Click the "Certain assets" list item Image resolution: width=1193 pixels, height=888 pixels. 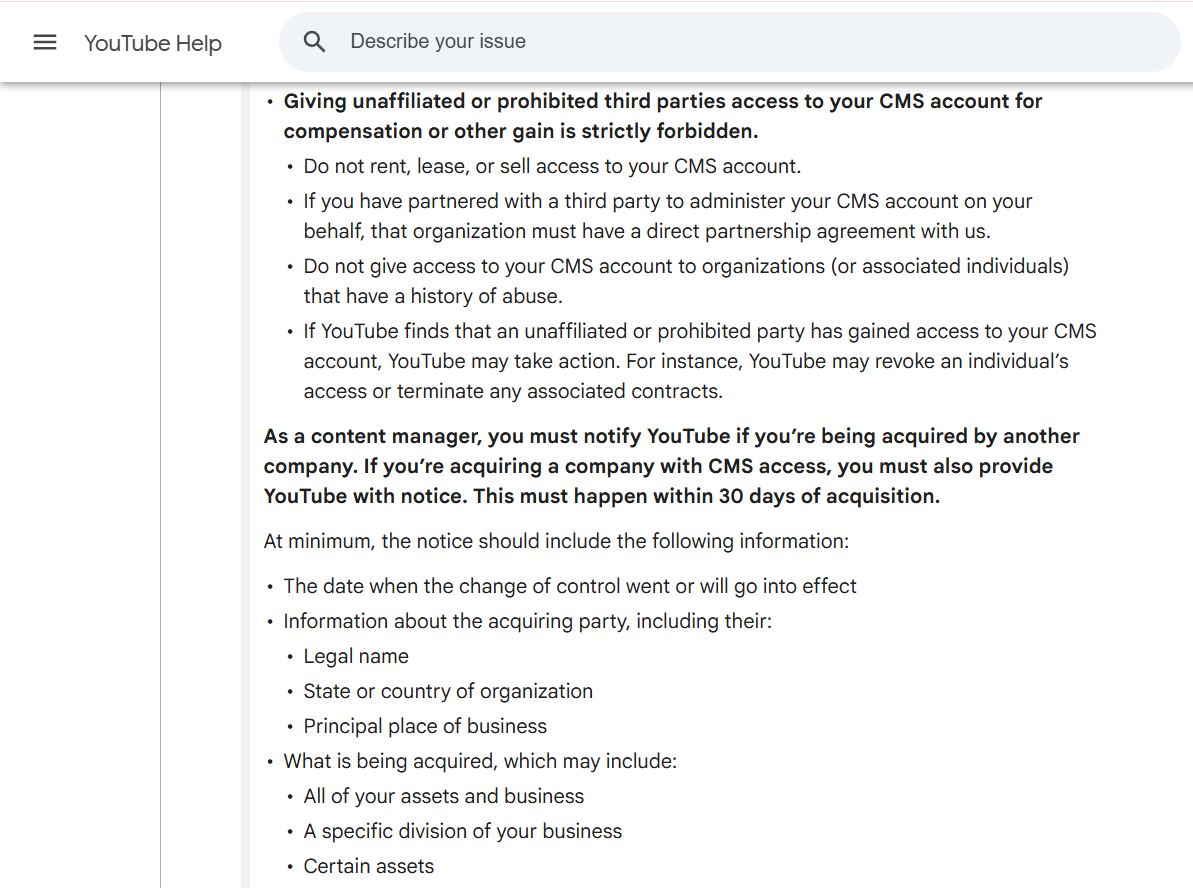tap(369, 866)
